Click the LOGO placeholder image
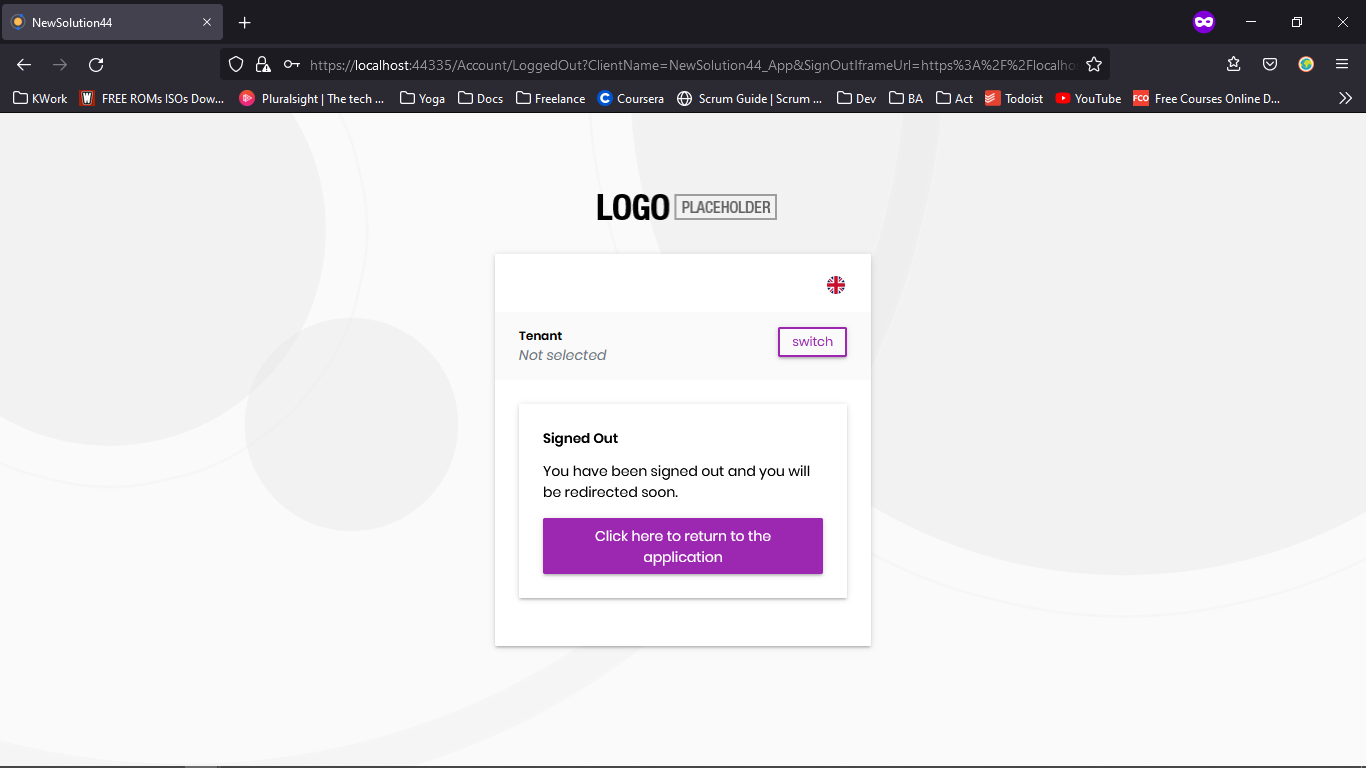The height and width of the screenshot is (768, 1366). [686, 207]
